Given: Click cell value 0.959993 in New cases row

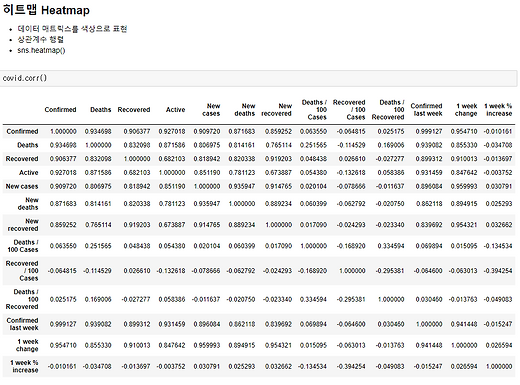Looking at the screenshot, I should tap(464, 186).
